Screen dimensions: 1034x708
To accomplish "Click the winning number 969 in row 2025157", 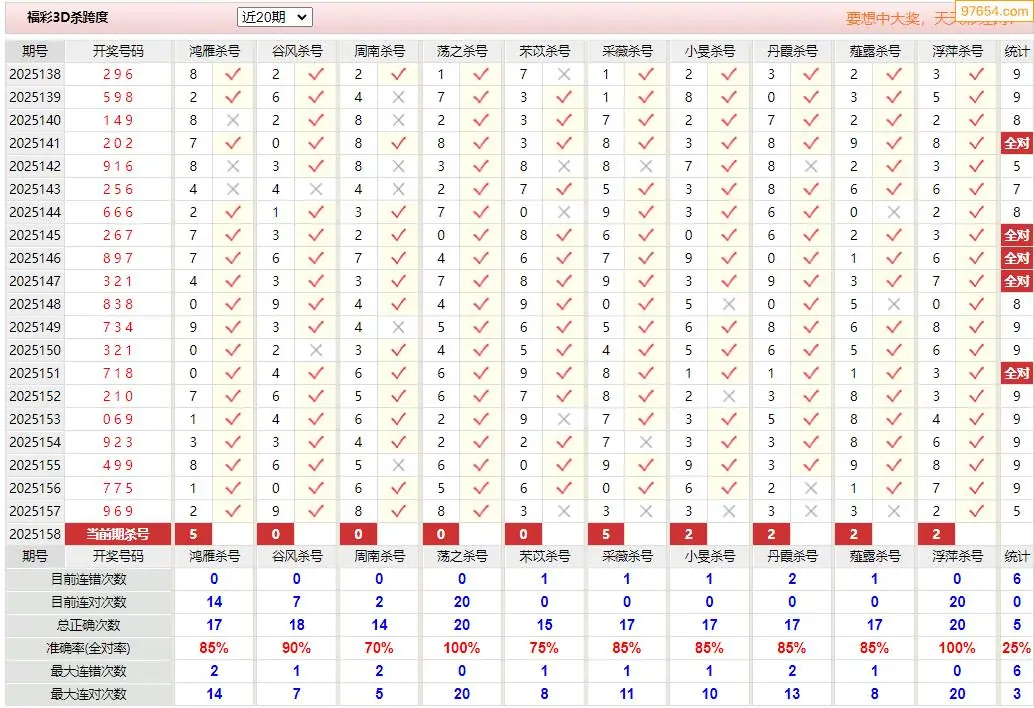I will (118, 512).
